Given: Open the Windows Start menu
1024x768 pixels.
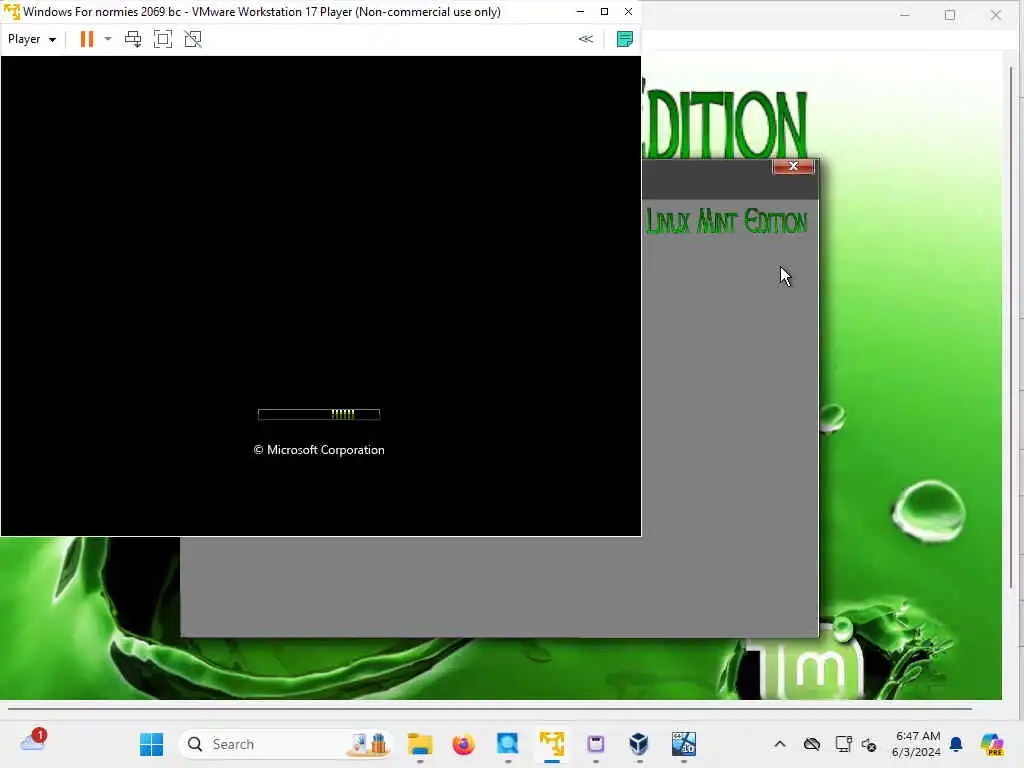Looking at the screenshot, I should [x=152, y=744].
